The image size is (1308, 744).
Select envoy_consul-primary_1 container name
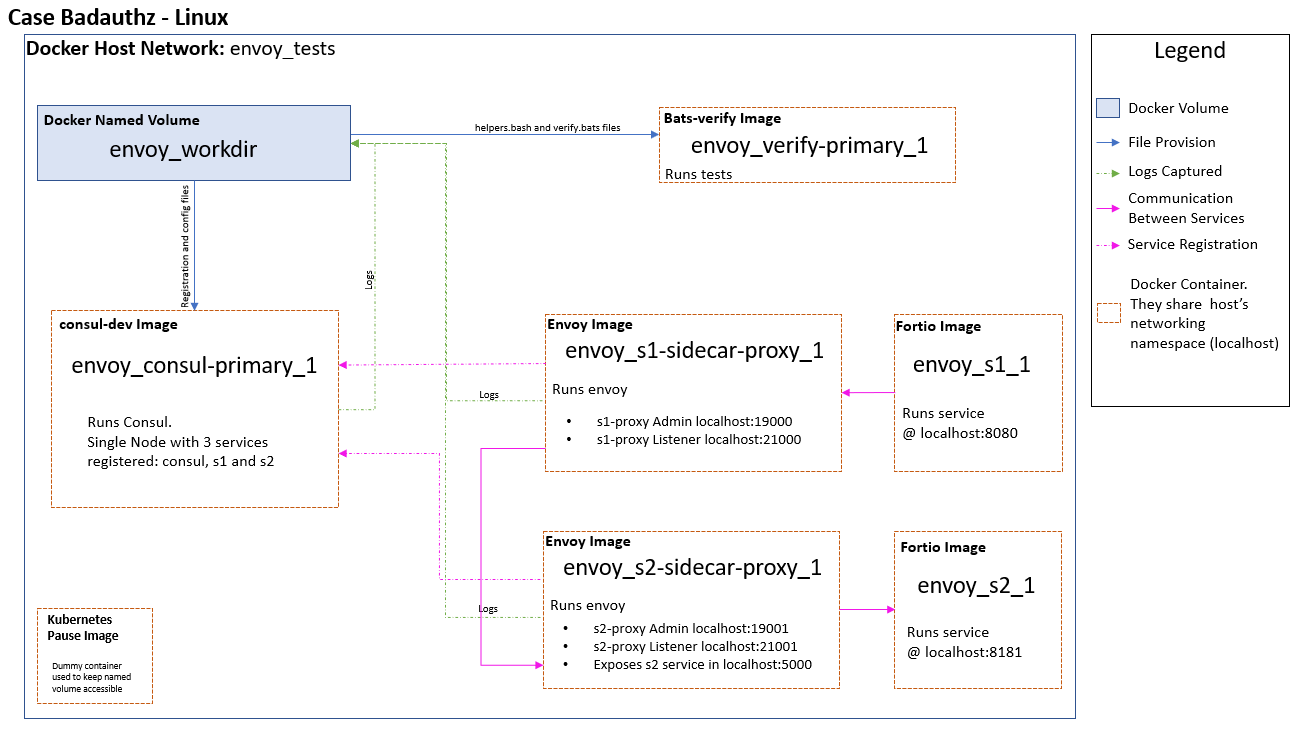[x=194, y=366]
